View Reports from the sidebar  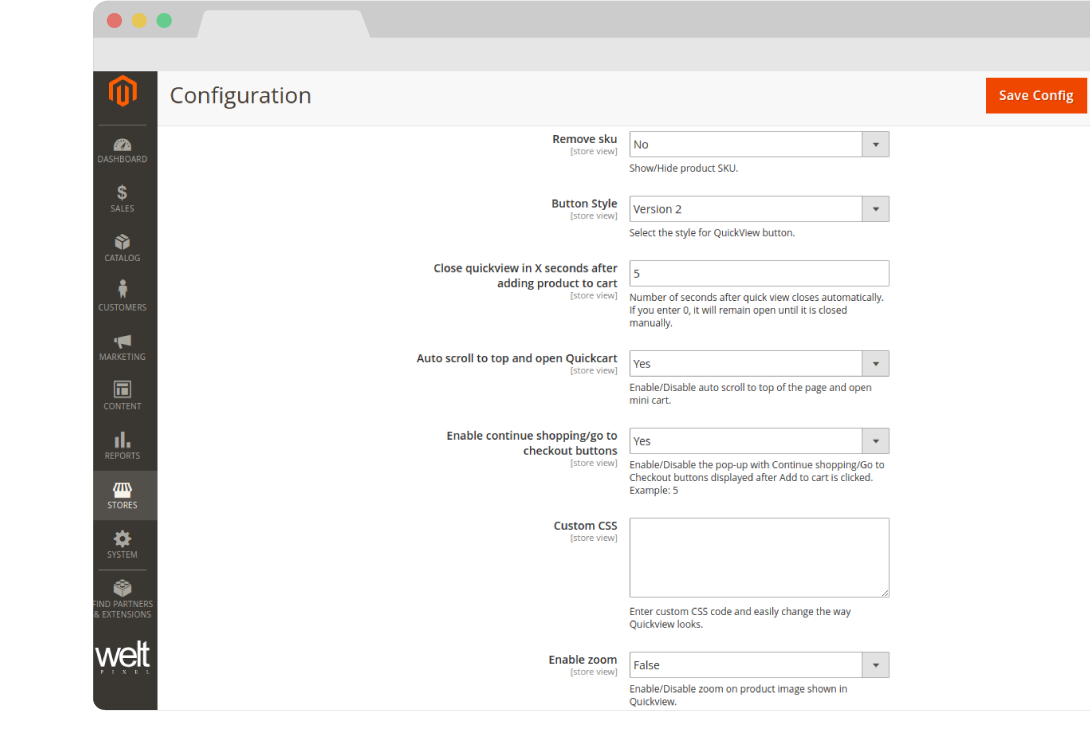point(122,445)
